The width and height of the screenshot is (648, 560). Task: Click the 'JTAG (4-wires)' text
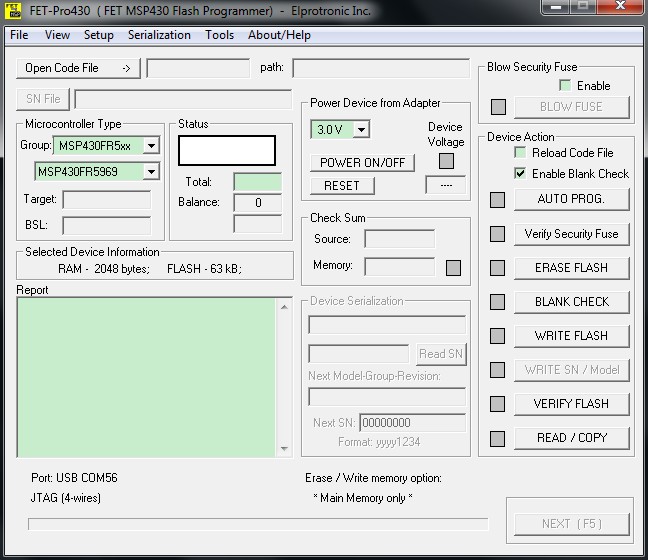(x=66, y=498)
